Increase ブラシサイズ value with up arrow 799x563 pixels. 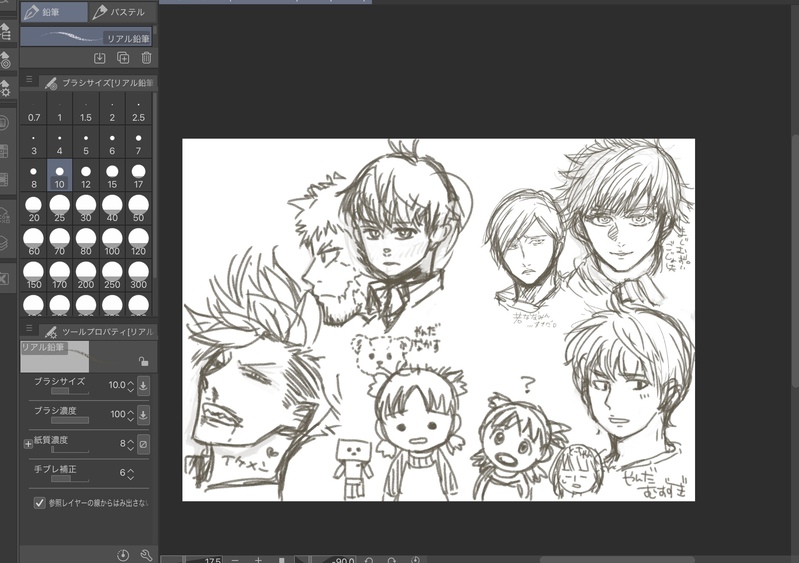point(131,382)
